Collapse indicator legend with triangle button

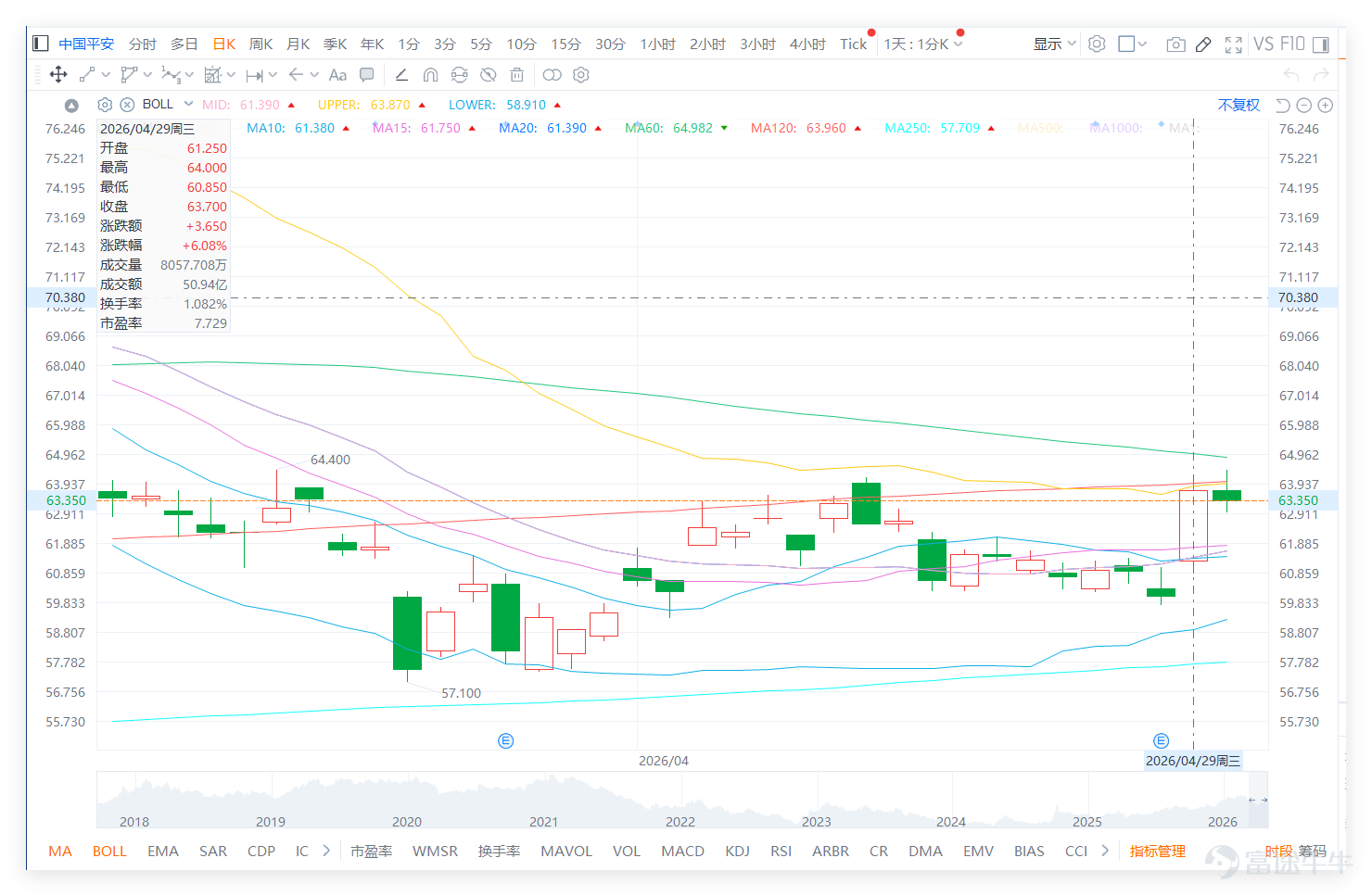tap(71, 105)
